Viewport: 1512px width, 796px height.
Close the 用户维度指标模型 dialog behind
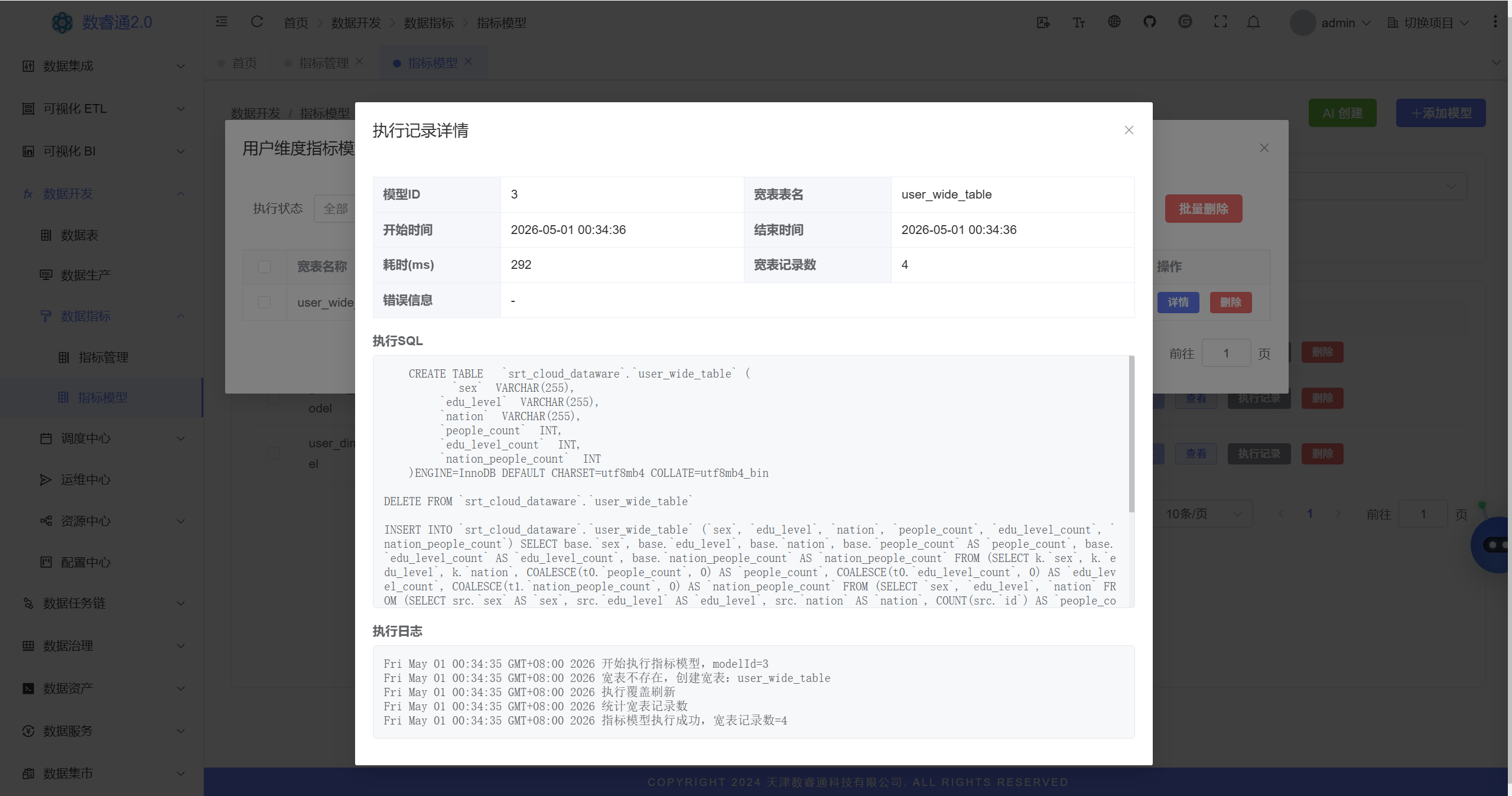pos(1264,148)
